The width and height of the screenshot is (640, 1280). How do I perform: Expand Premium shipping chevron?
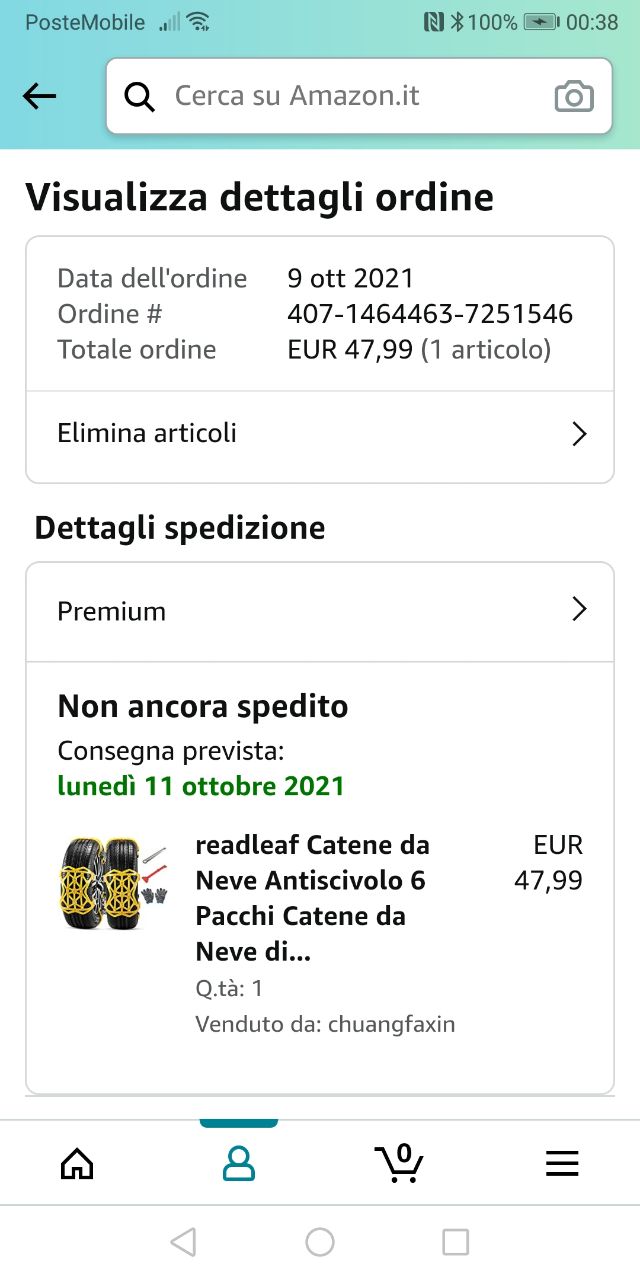[578, 610]
